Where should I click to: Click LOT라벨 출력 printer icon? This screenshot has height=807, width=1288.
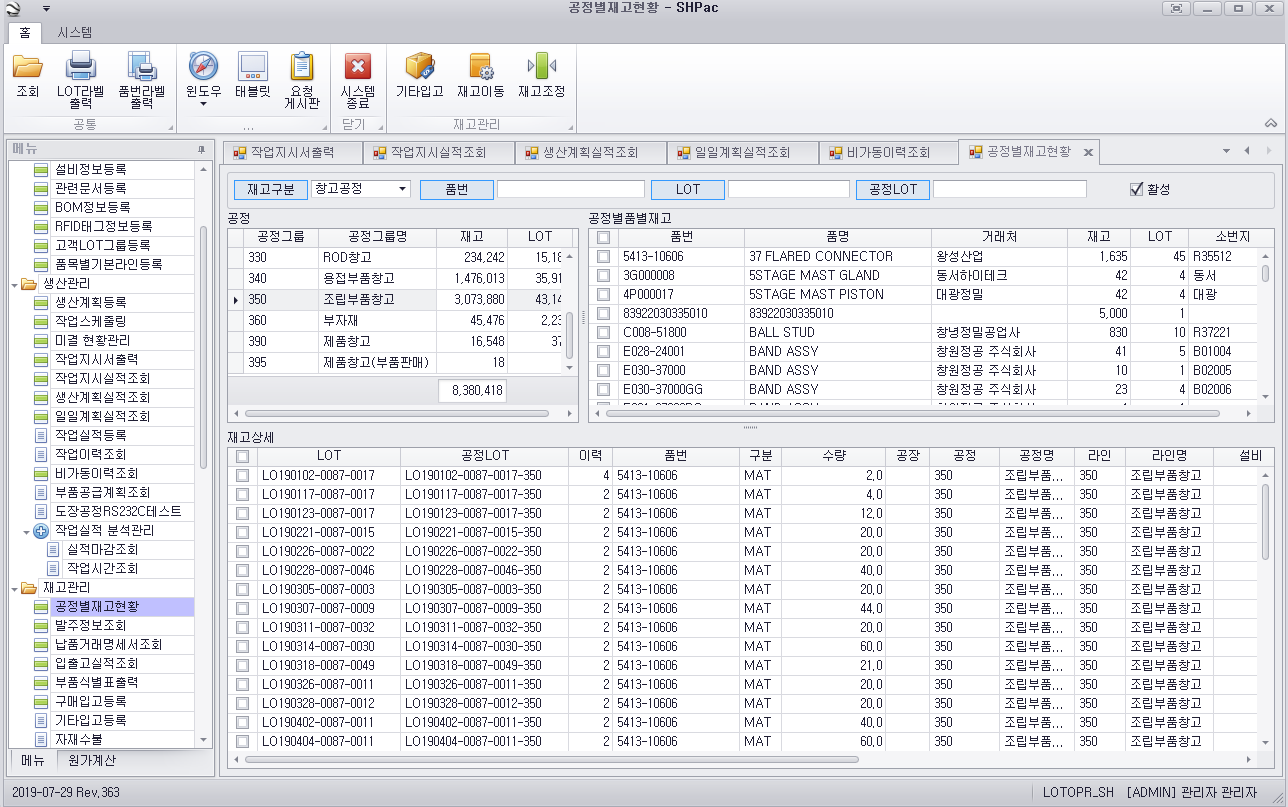[81, 68]
